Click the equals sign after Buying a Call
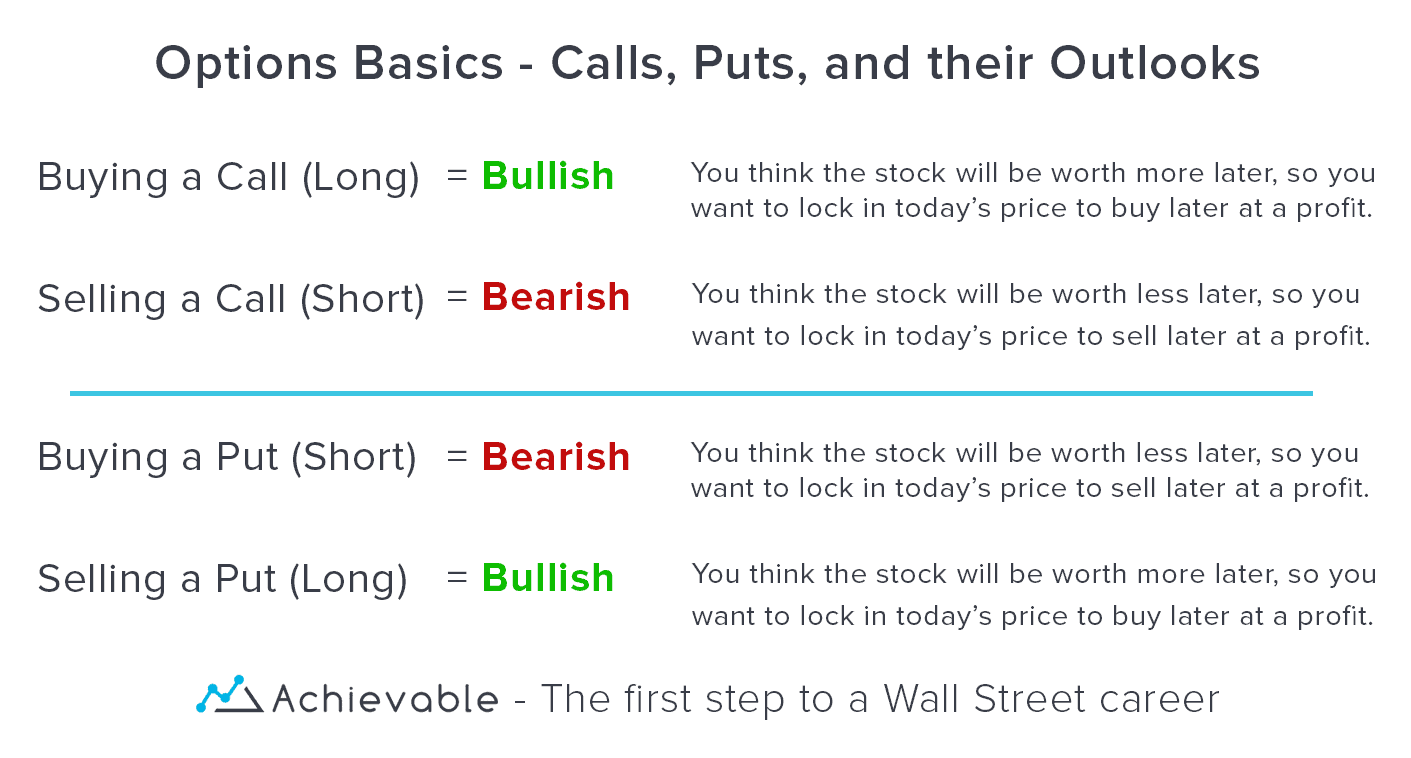 point(457,175)
